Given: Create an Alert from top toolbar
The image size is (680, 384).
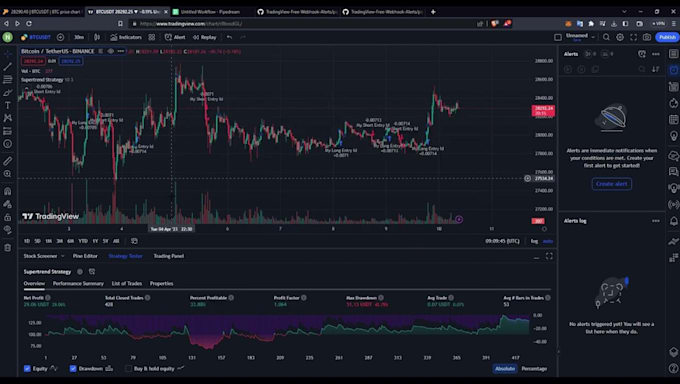Looking at the screenshot, I should coord(175,37).
